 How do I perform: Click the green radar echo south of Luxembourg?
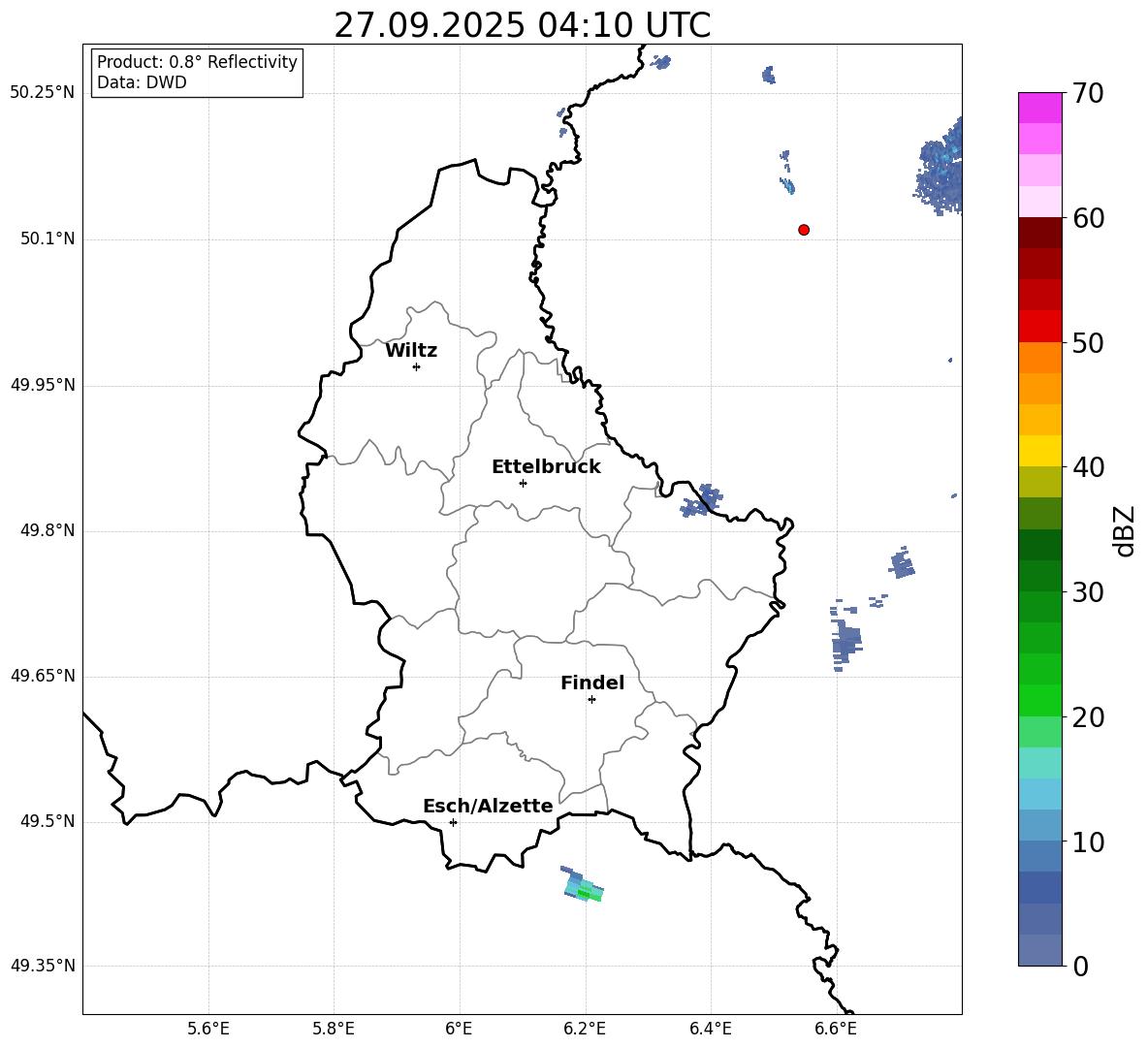[x=583, y=885]
